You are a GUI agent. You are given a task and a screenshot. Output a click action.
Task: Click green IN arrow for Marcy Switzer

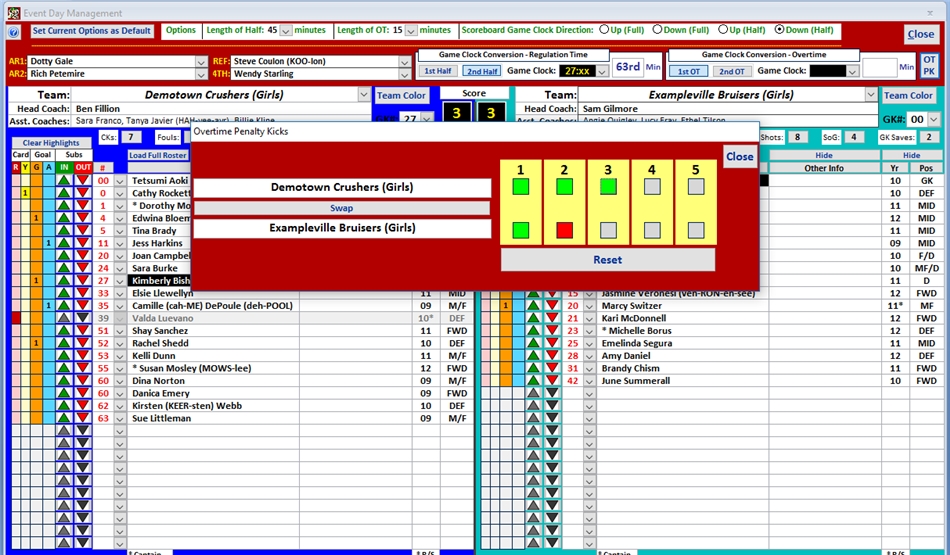[533, 305]
